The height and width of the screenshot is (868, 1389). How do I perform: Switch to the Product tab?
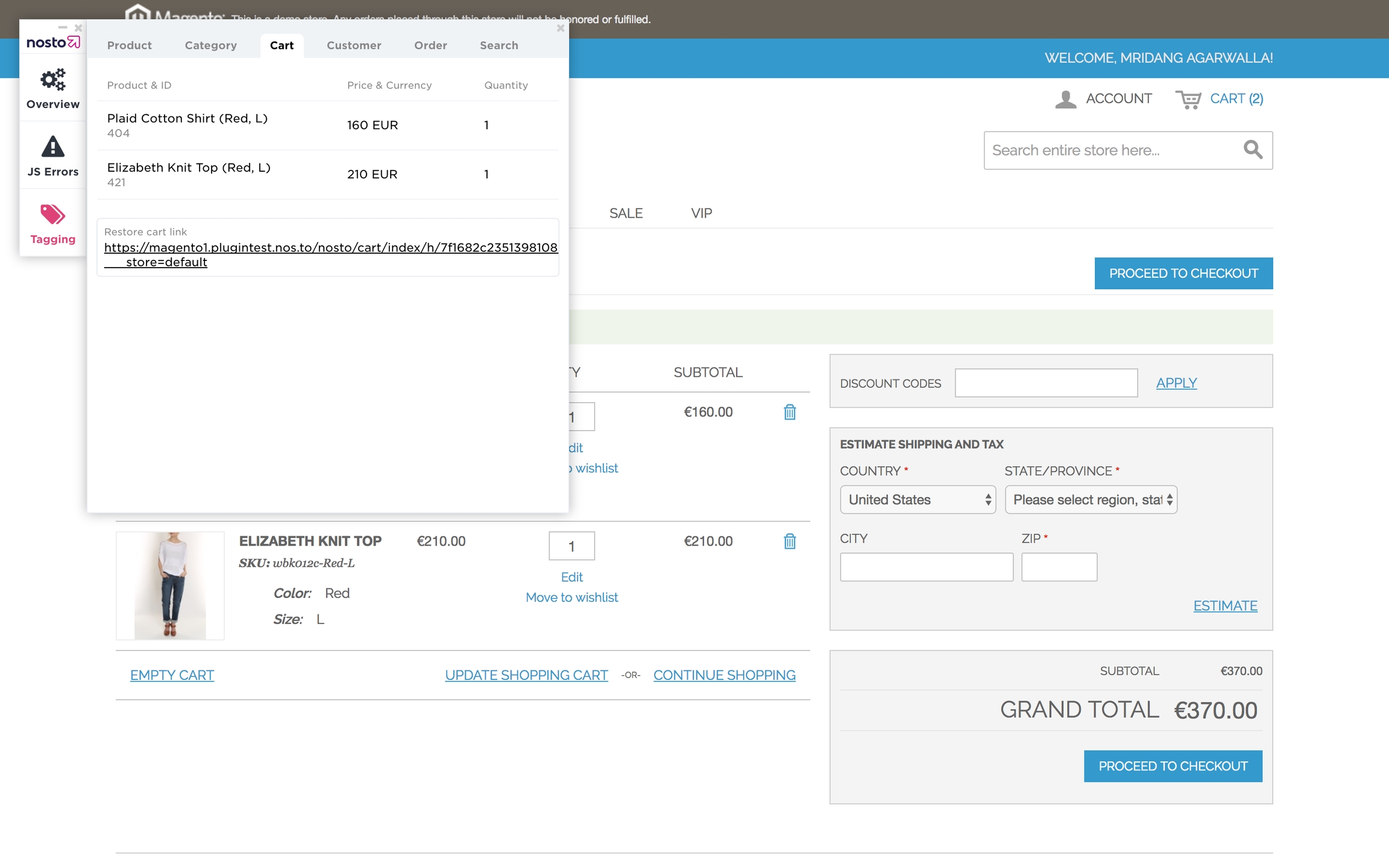(129, 45)
